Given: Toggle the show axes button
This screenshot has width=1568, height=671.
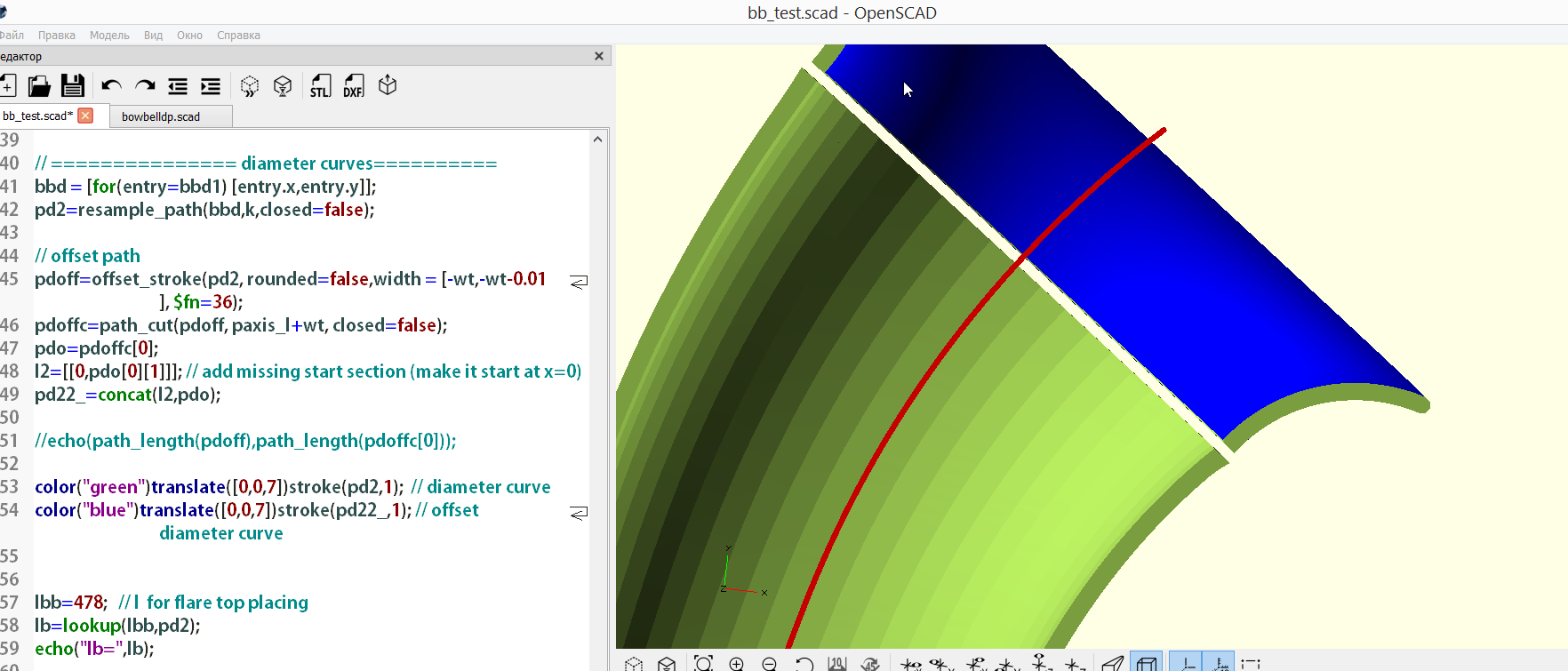Looking at the screenshot, I should click(x=1186, y=663).
